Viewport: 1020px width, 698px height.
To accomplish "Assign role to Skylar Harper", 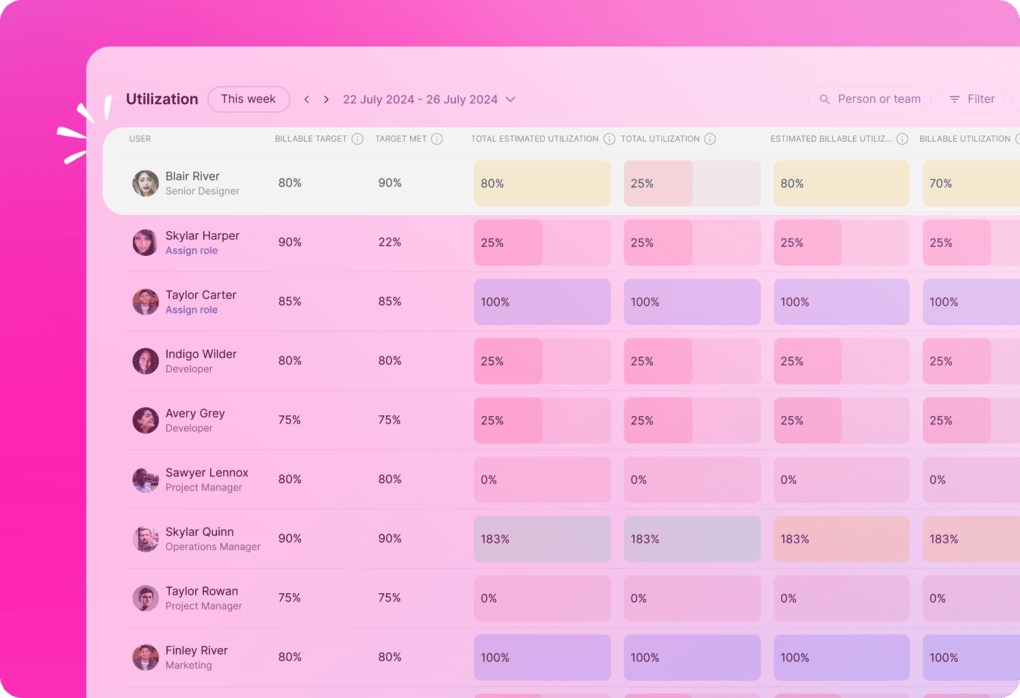I will pyautogui.click(x=191, y=250).
